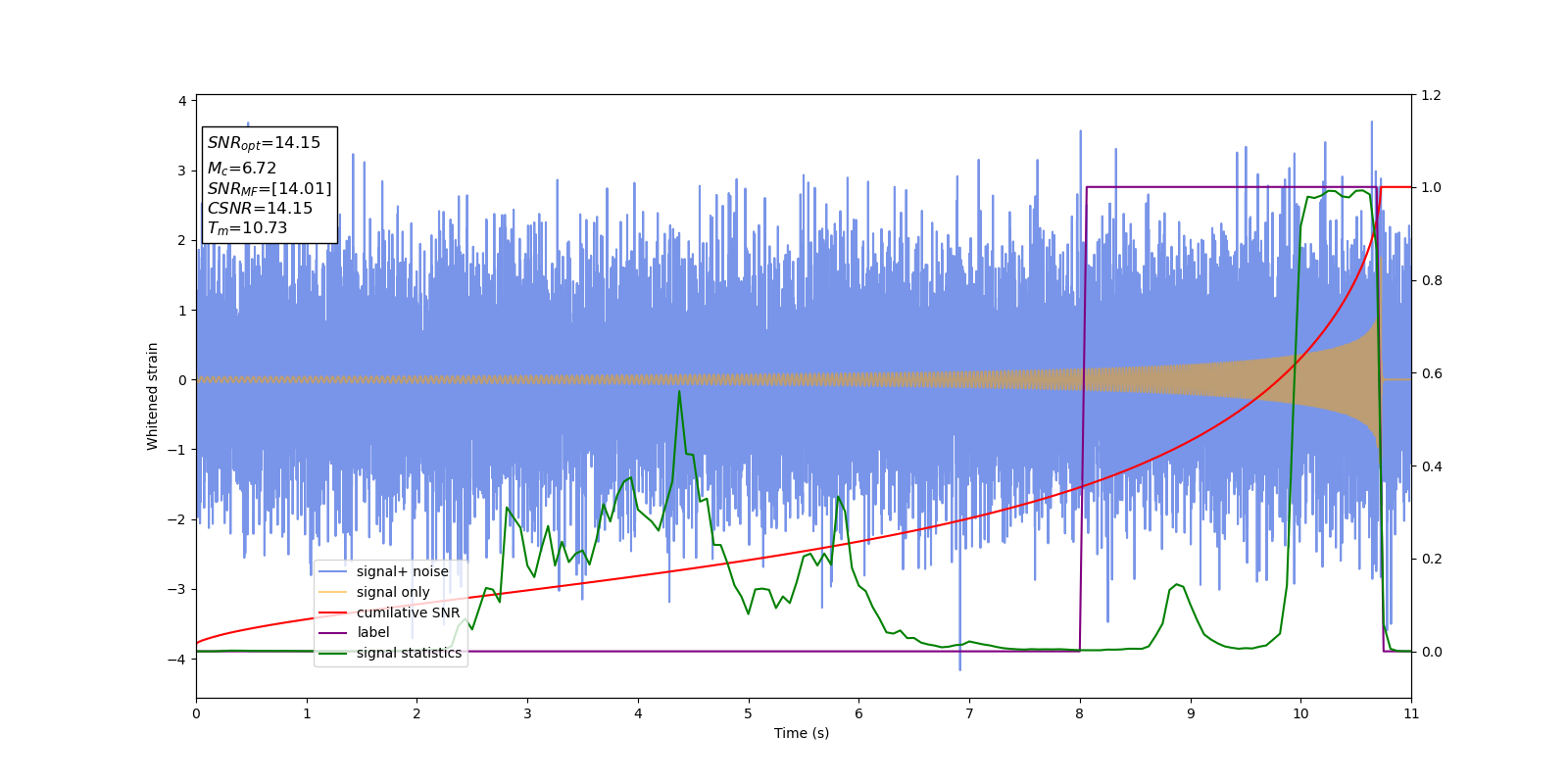Click the left y-axis tick label 4
This screenshot has height=784, width=1568.
(181, 101)
